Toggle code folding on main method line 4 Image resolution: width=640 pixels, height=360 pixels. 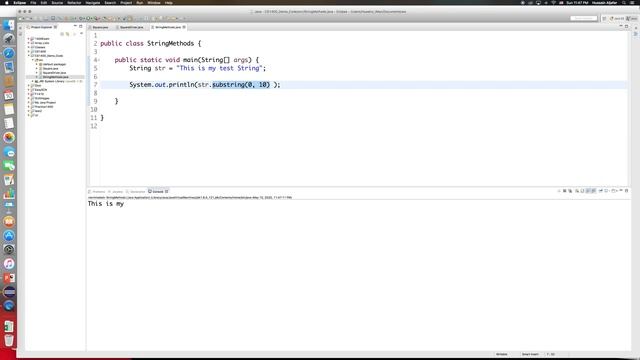click(99, 60)
